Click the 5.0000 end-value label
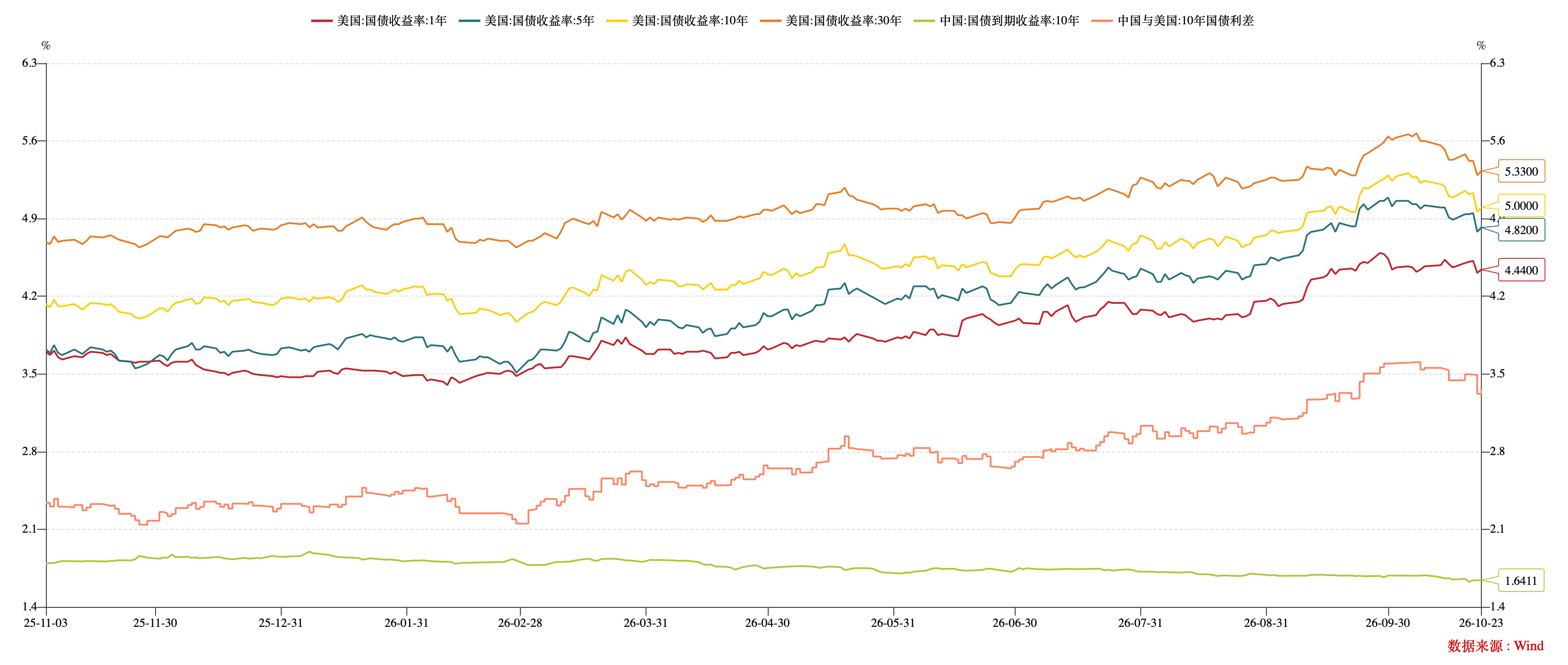This screenshot has height=665, width=1568. tap(1521, 206)
